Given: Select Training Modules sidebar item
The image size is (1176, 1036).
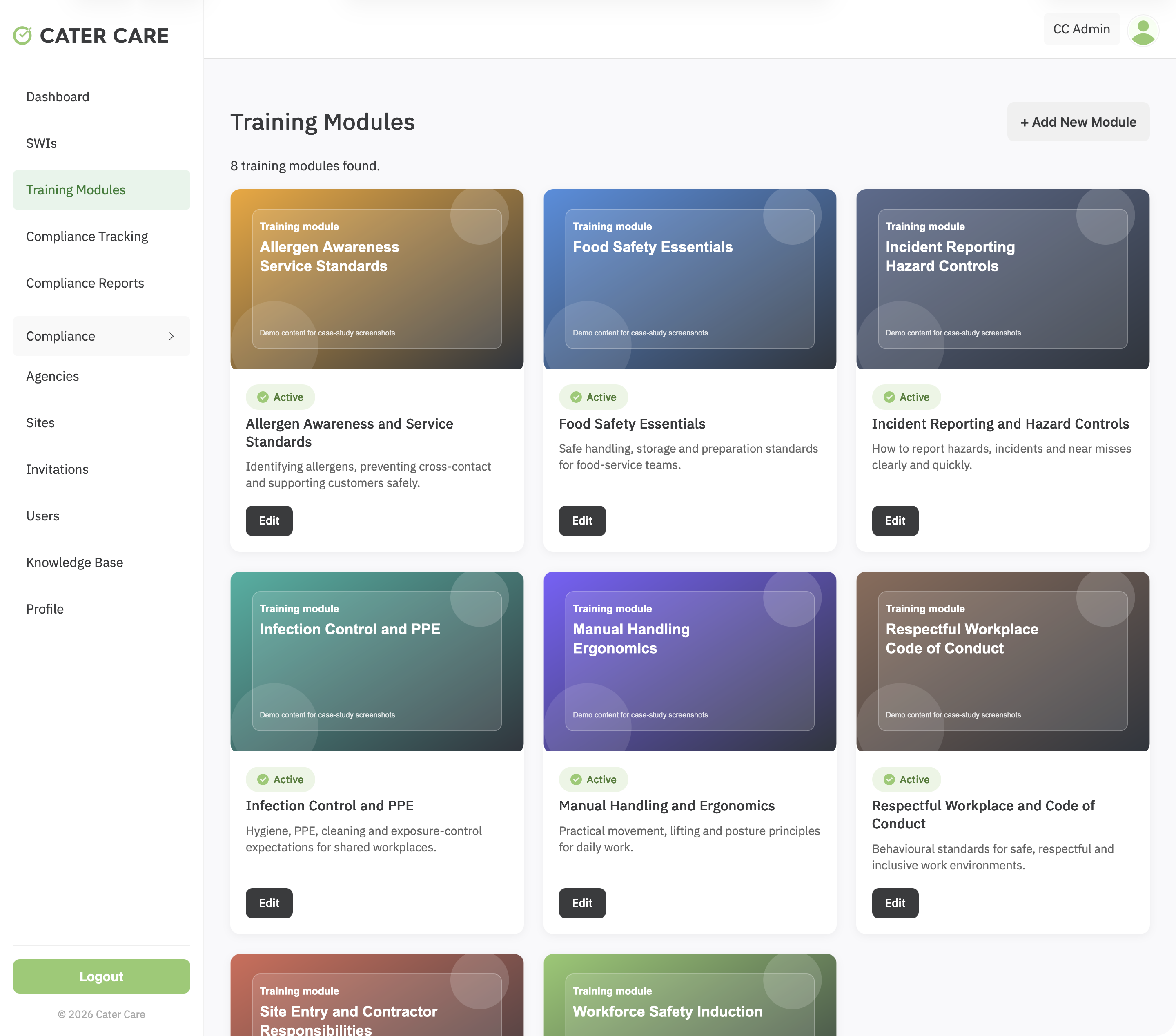Looking at the screenshot, I should (x=101, y=190).
